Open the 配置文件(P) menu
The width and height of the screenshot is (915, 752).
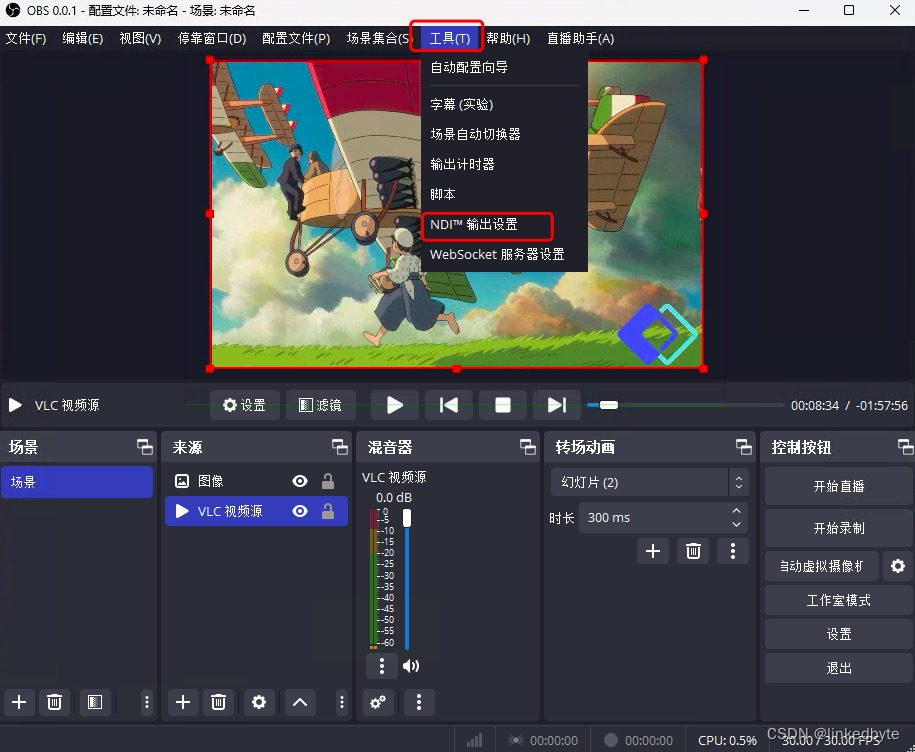(x=296, y=39)
